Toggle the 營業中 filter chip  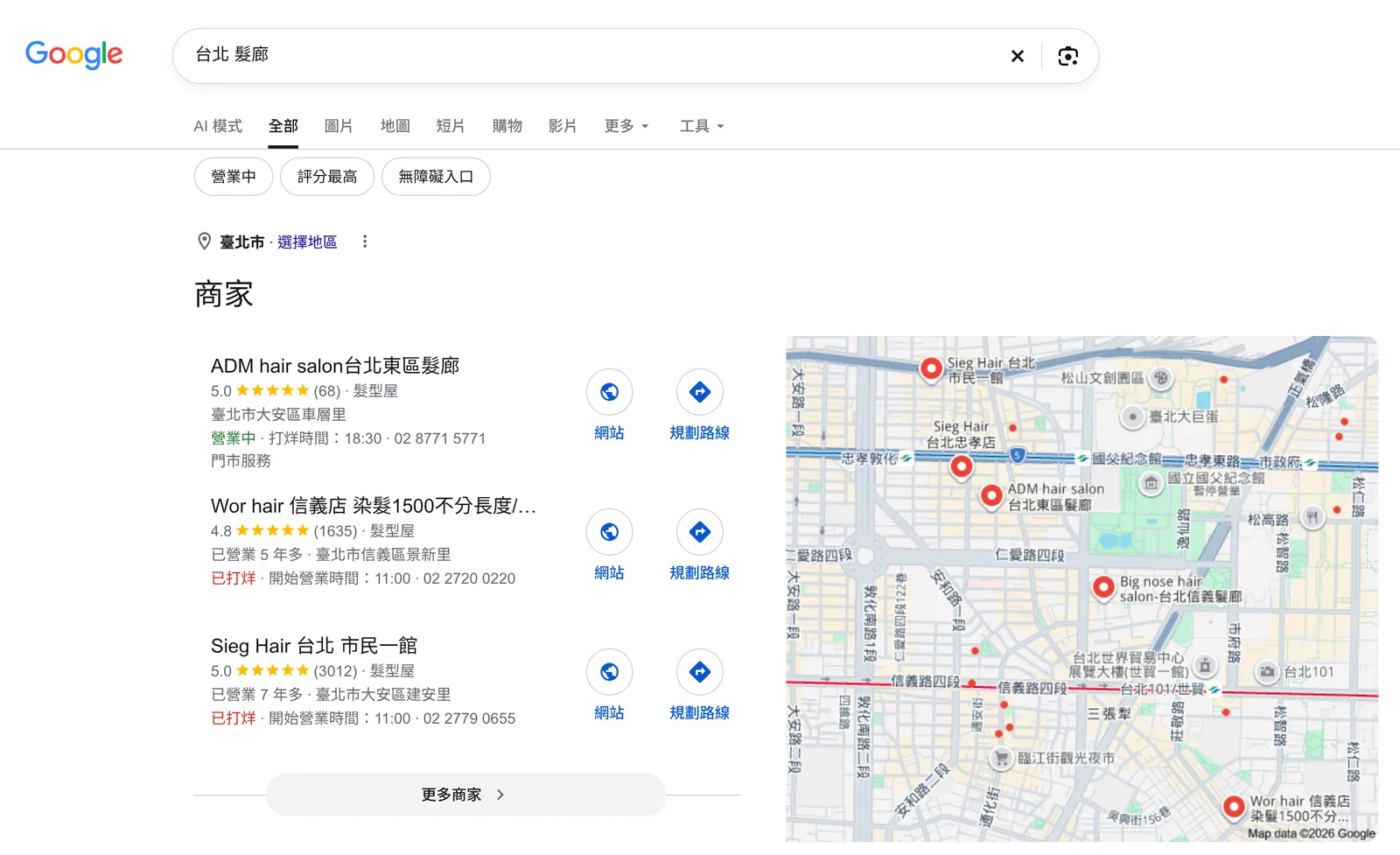pyautogui.click(x=234, y=177)
